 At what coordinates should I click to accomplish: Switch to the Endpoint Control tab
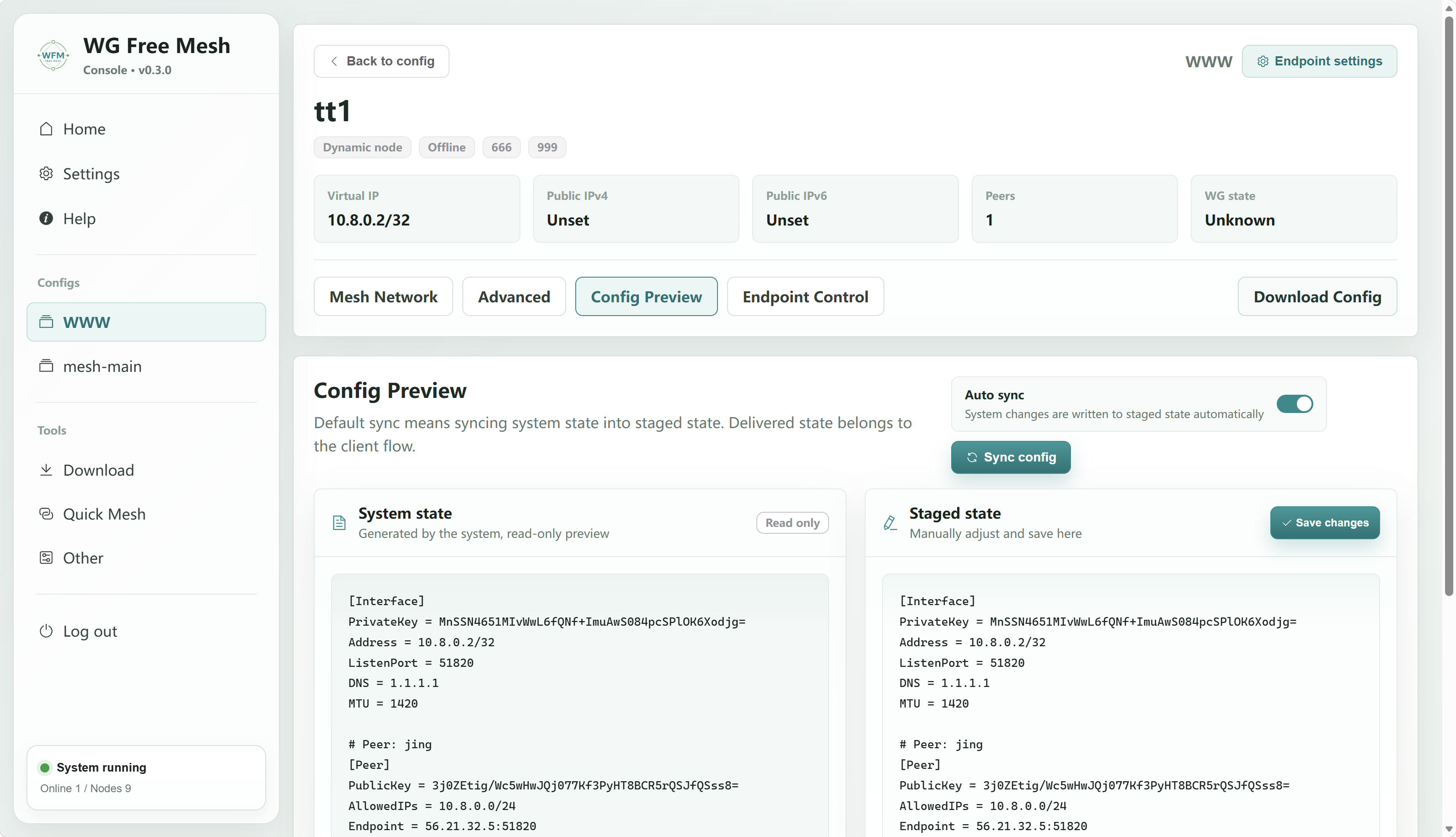[x=805, y=297]
